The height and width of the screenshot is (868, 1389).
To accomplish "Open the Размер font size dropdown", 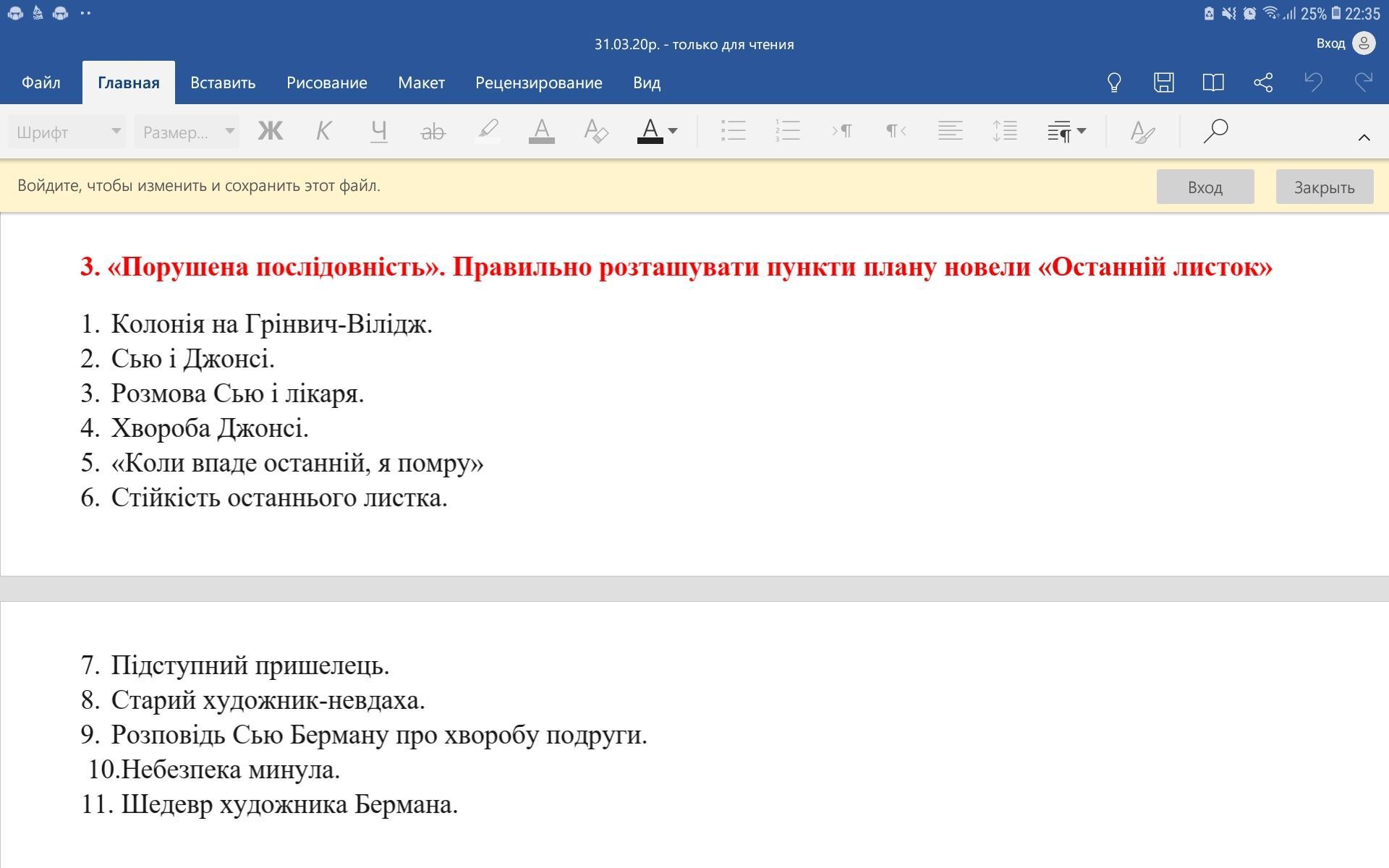I will coord(187,132).
